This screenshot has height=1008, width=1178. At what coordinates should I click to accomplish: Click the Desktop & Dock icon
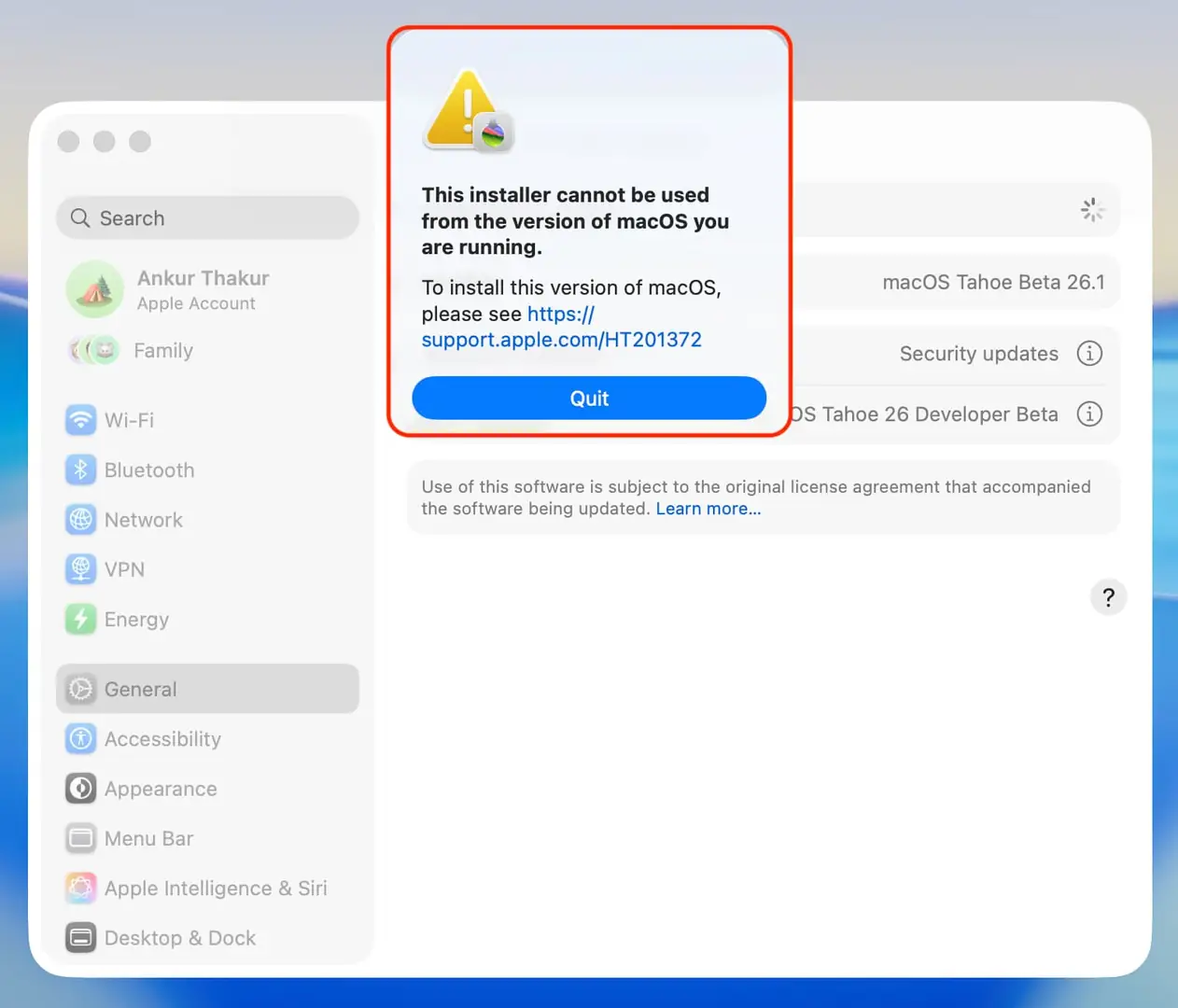pos(80,938)
